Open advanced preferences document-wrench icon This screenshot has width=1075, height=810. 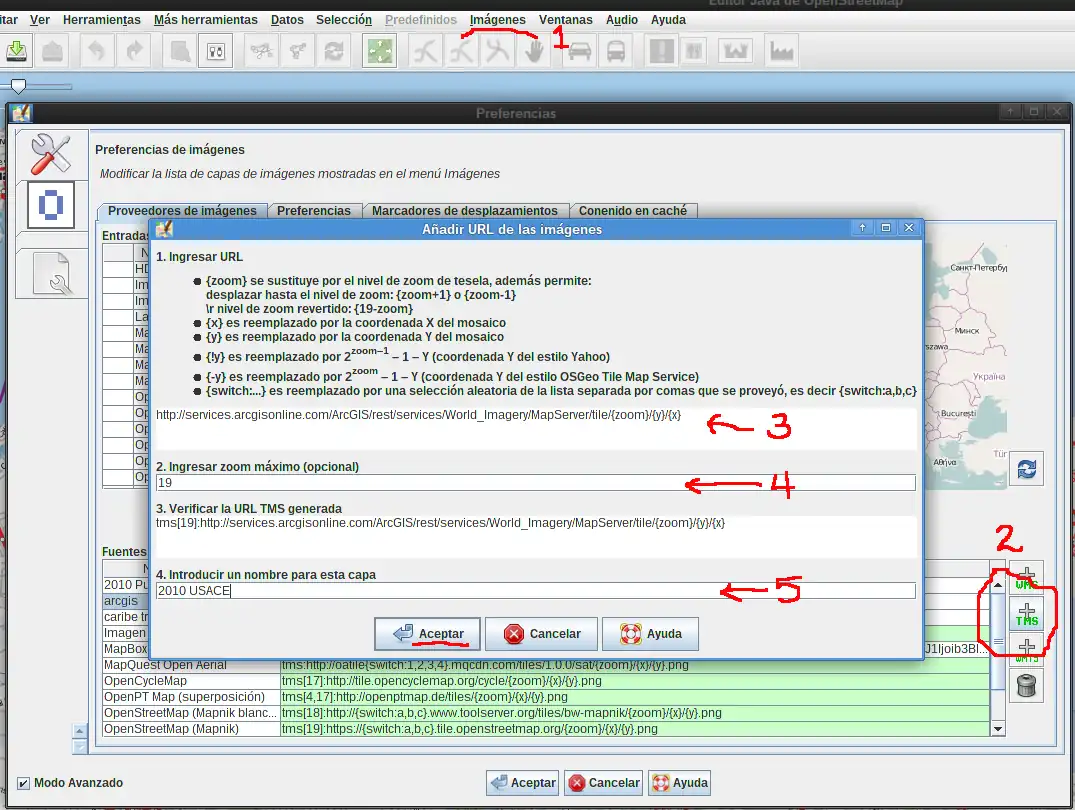coord(50,272)
